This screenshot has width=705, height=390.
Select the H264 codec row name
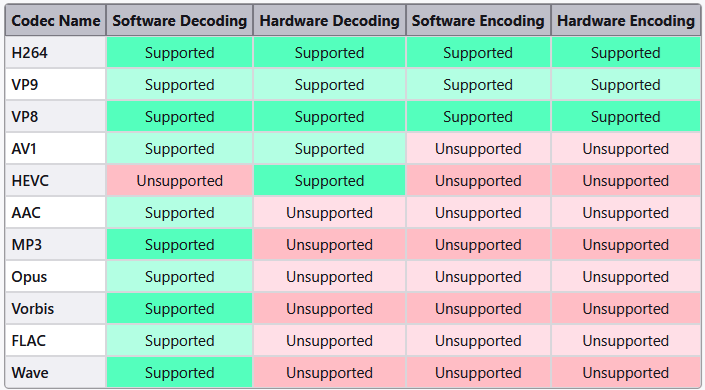[56, 53]
